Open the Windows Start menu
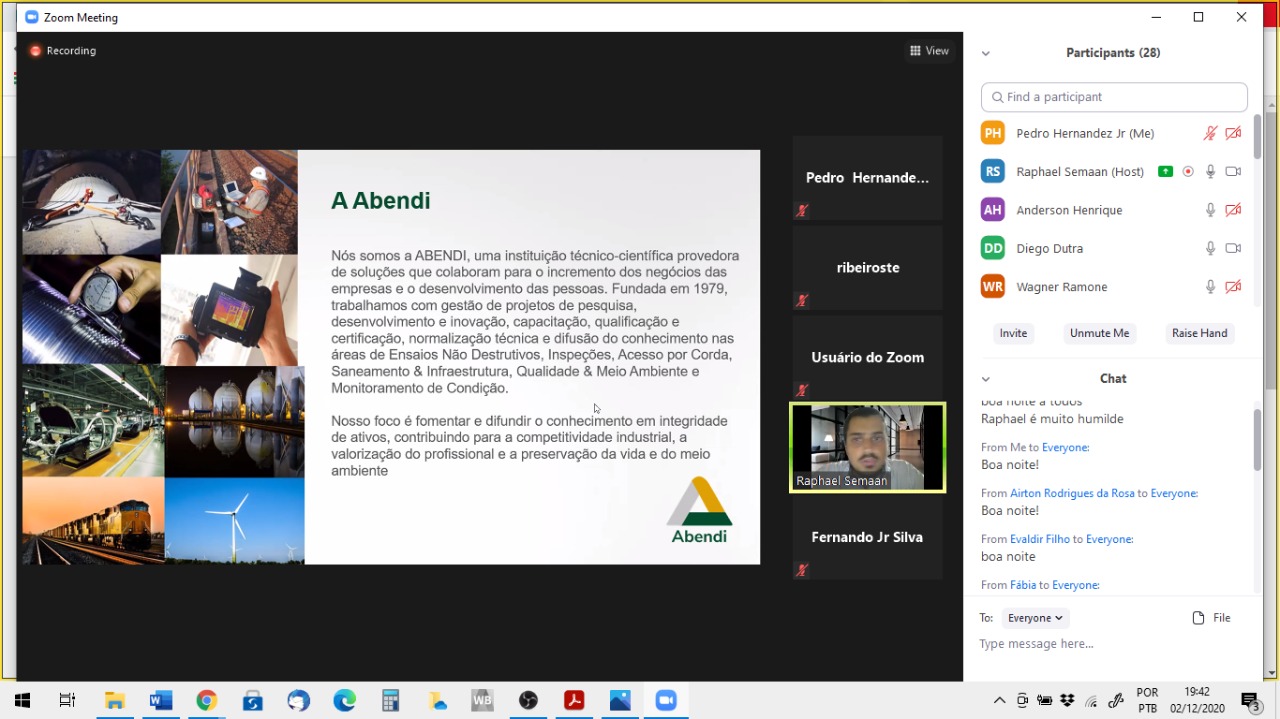Image resolution: width=1280 pixels, height=719 pixels. (x=22, y=701)
